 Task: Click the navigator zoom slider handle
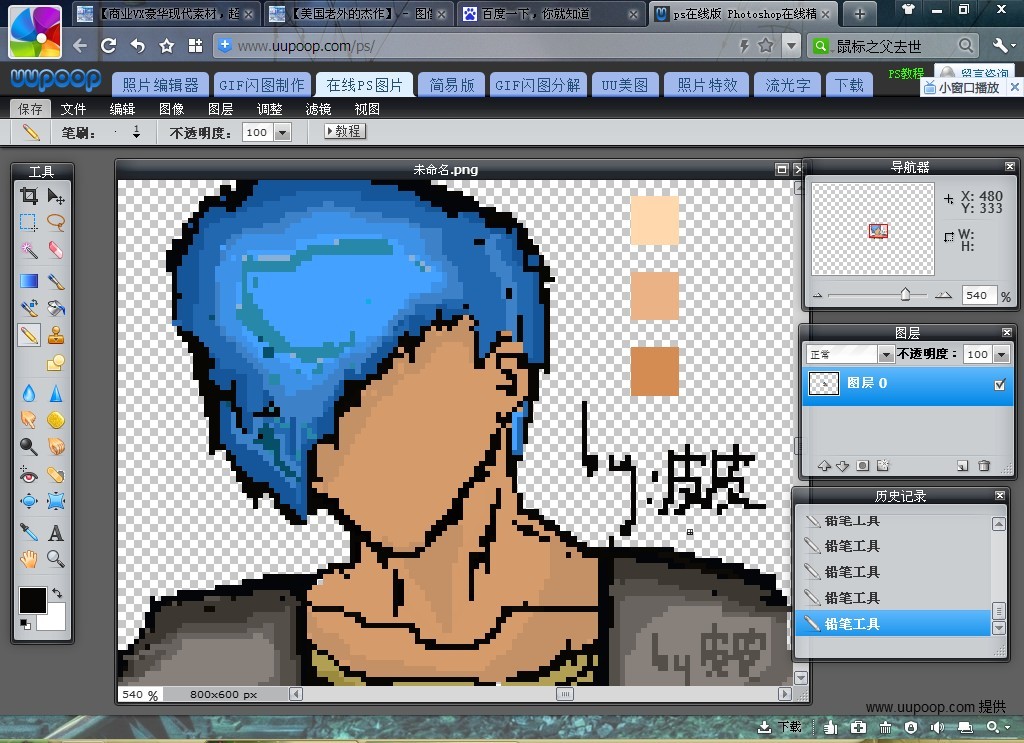pos(905,294)
